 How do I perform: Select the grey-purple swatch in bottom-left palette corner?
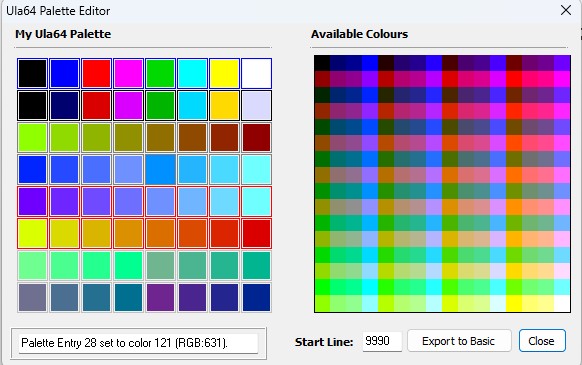[33, 297]
